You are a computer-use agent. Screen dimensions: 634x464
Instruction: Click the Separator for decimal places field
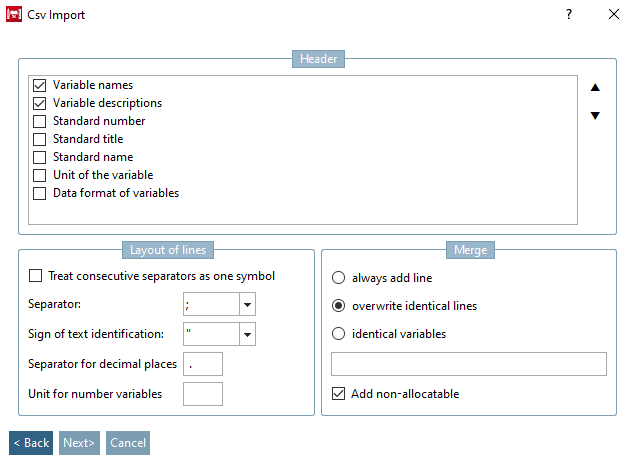pyautogui.click(x=203, y=364)
